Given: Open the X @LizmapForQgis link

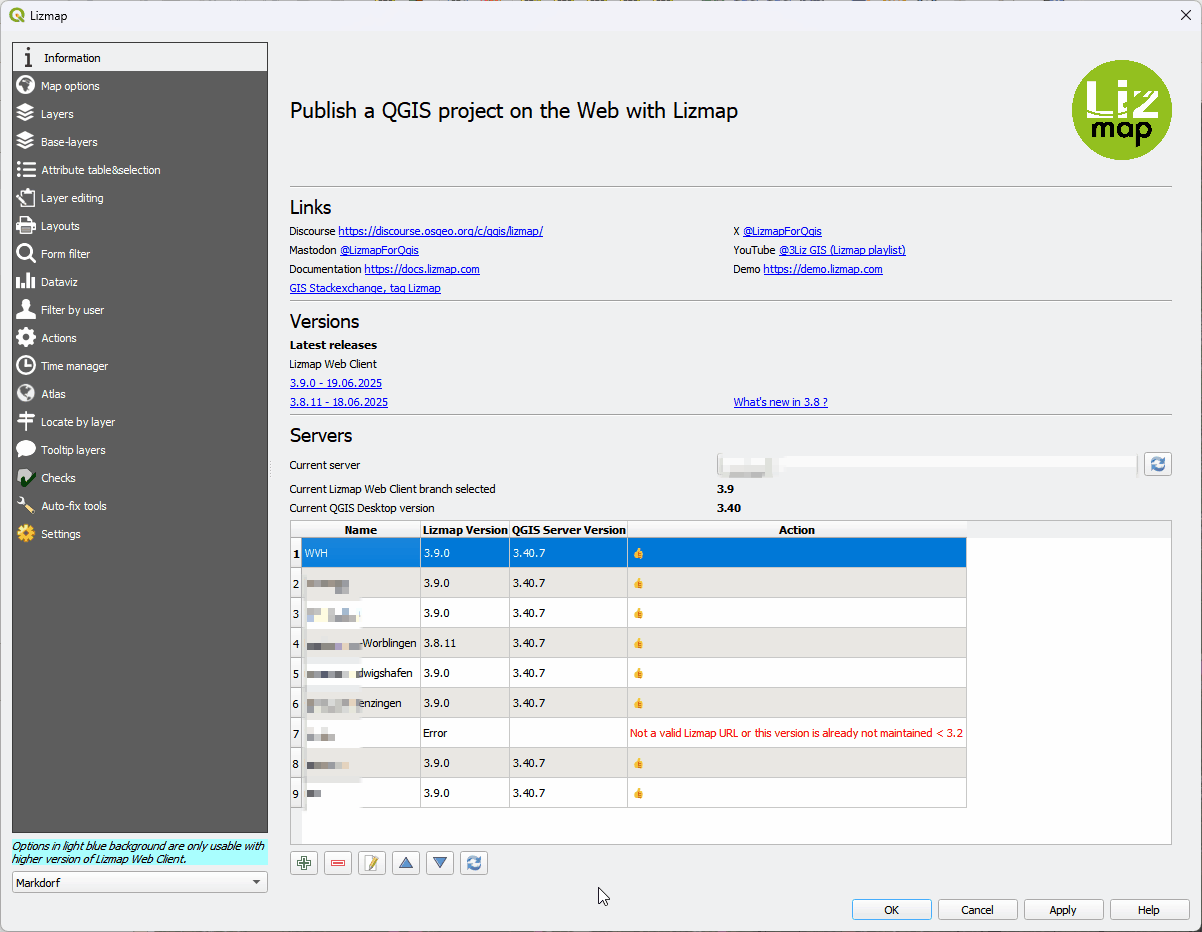Looking at the screenshot, I should 782,231.
